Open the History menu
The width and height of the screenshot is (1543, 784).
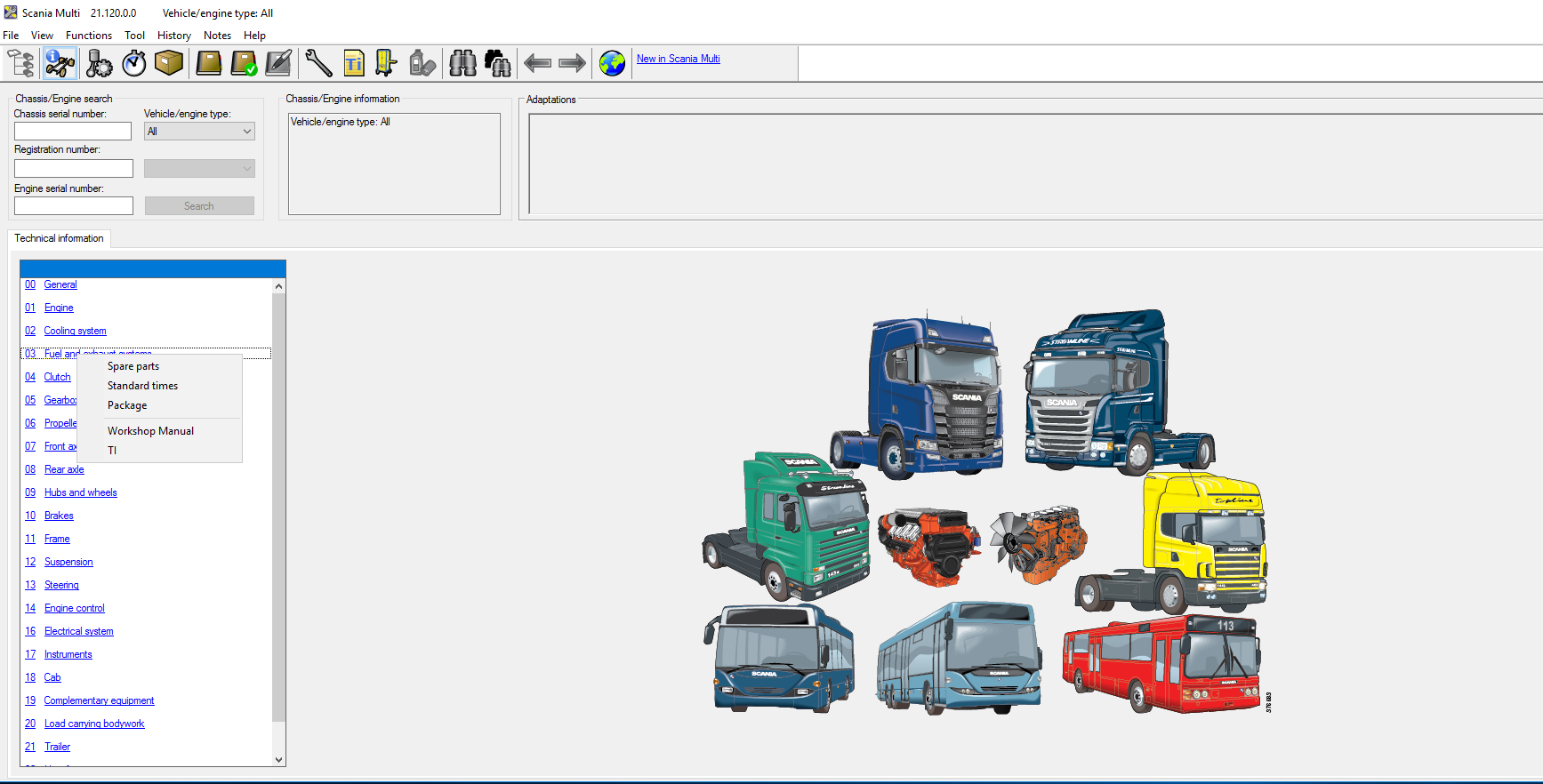pos(174,36)
